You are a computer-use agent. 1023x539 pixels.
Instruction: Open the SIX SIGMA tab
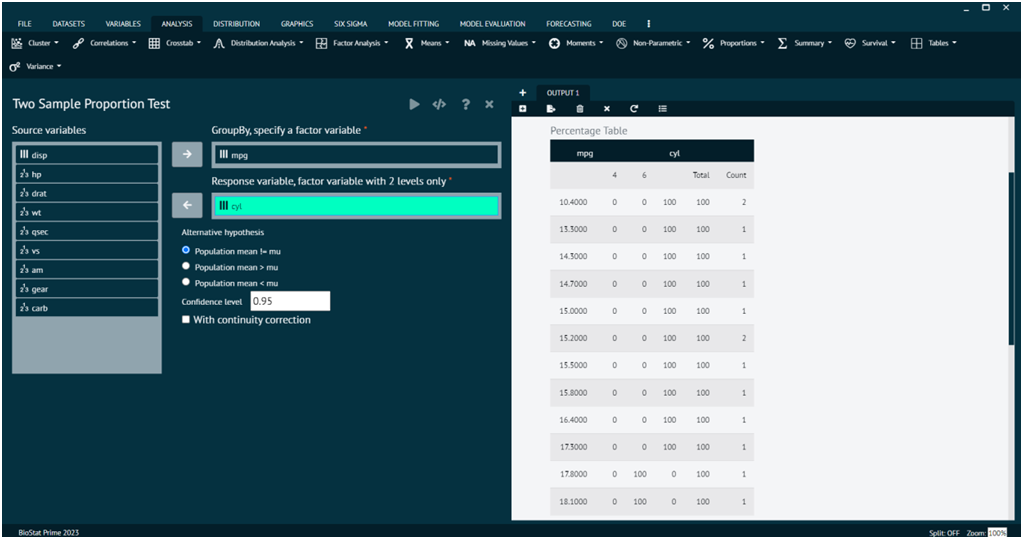click(x=351, y=23)
